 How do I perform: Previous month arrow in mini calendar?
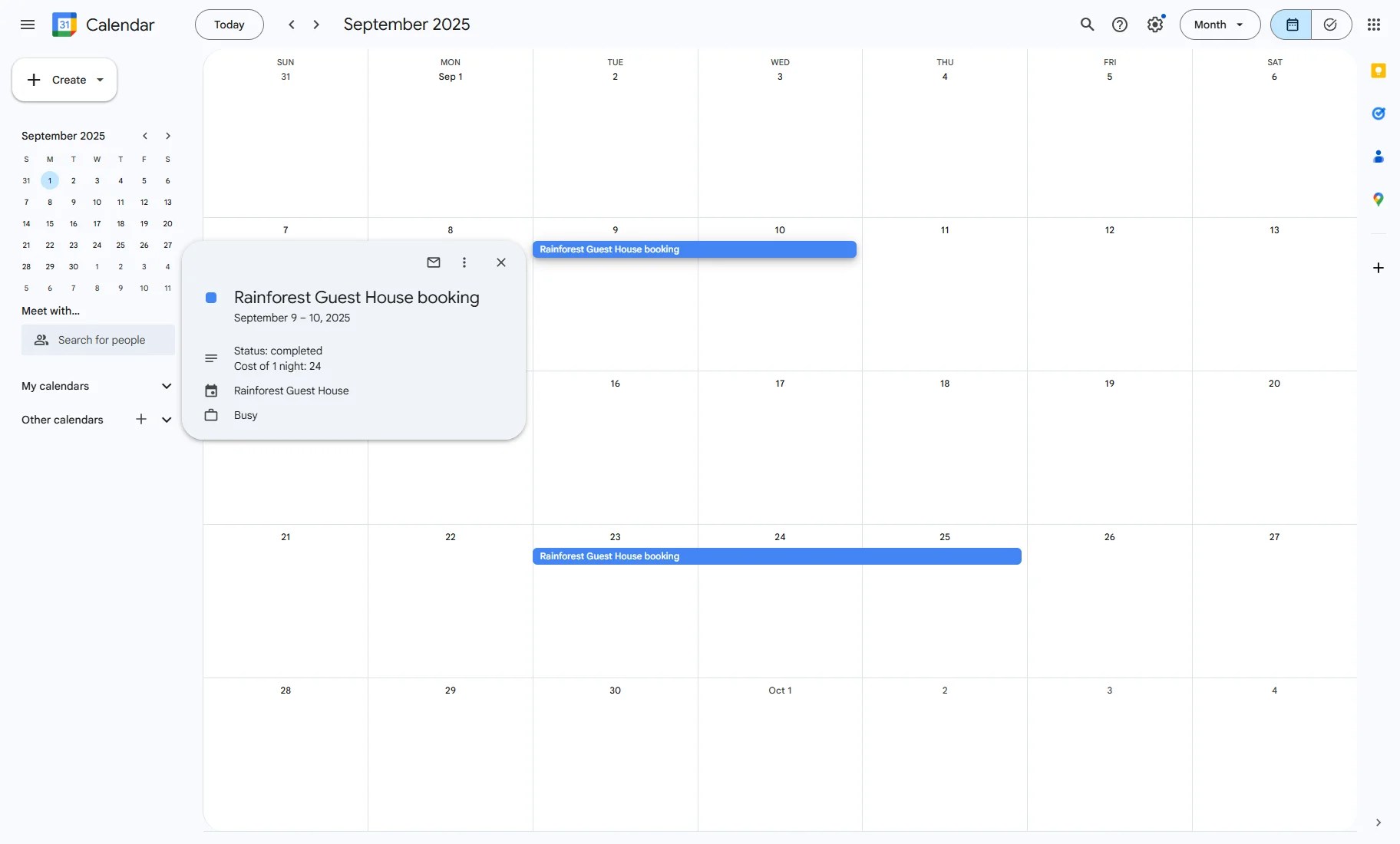tap(145, 136)
